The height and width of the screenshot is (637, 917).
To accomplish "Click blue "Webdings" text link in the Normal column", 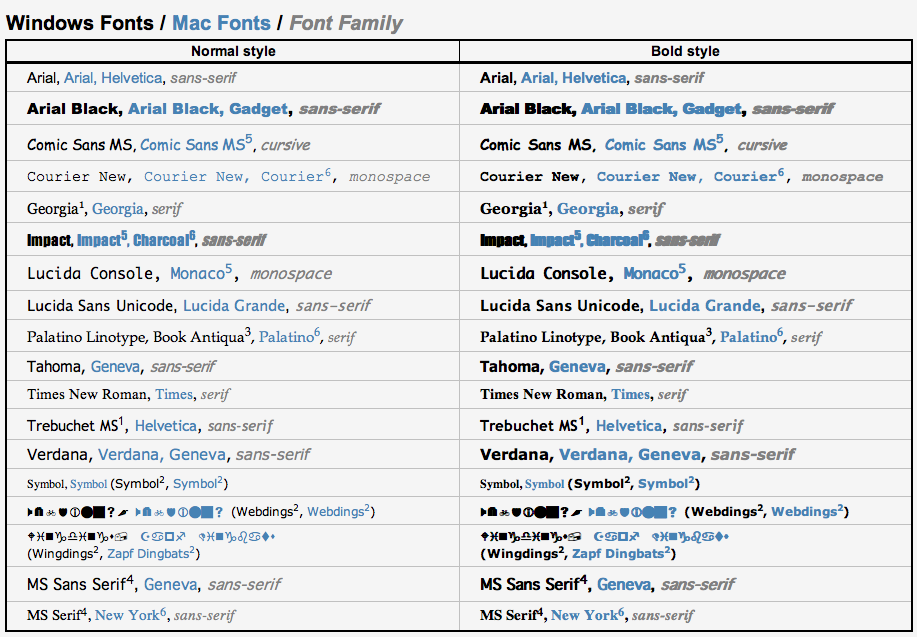I will point(335,512).
